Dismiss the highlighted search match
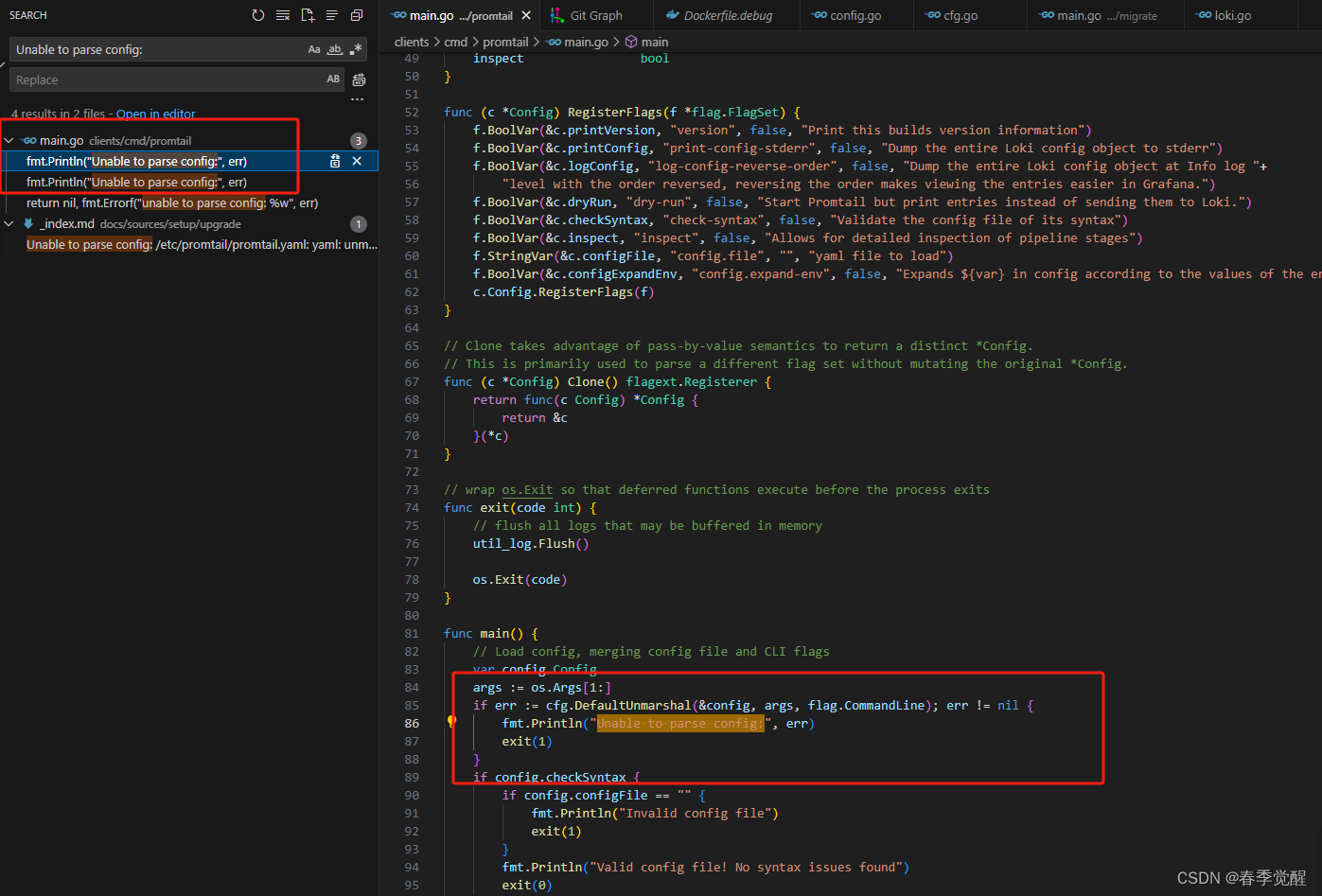The image size is (1322, 896). 358,161
